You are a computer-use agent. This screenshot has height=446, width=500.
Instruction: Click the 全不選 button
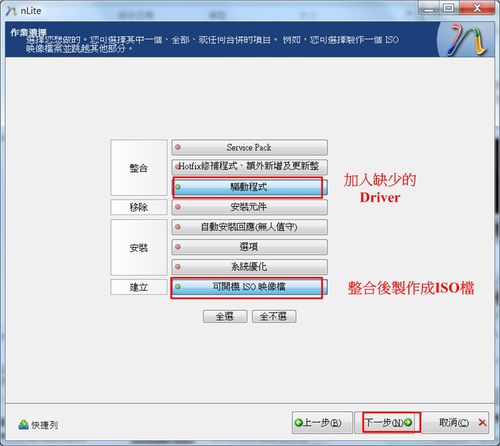[274, 316]
